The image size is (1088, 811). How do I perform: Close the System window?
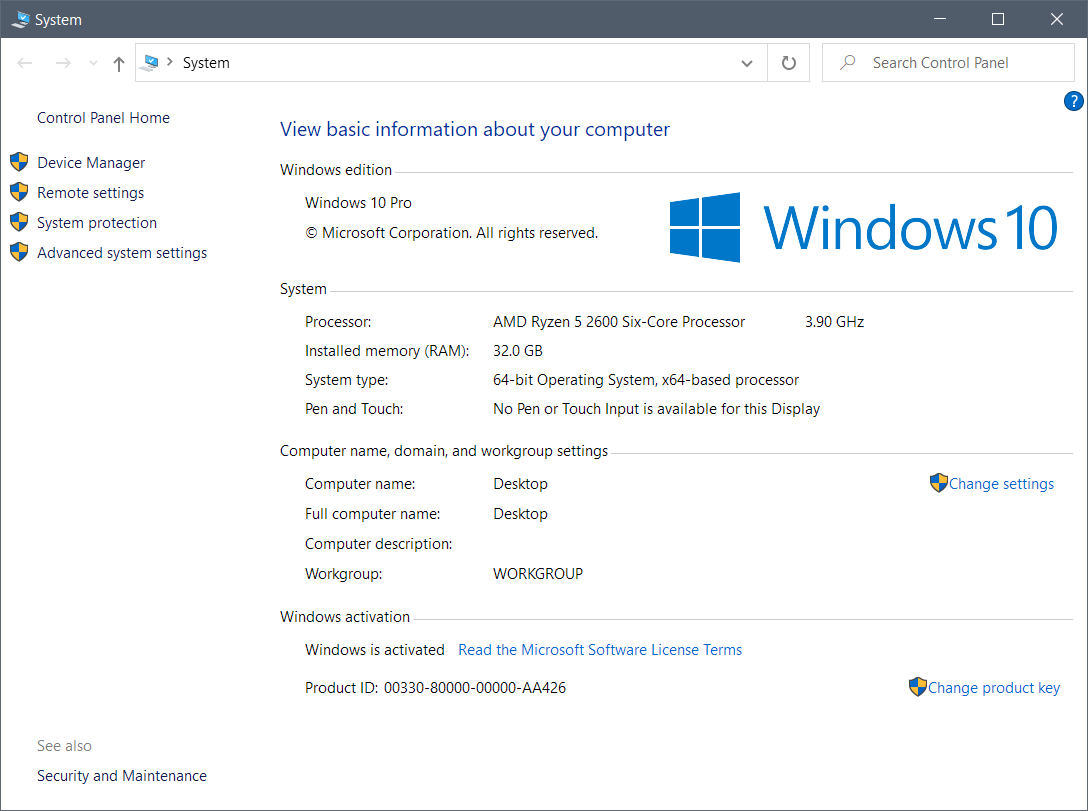(1057, 19)
